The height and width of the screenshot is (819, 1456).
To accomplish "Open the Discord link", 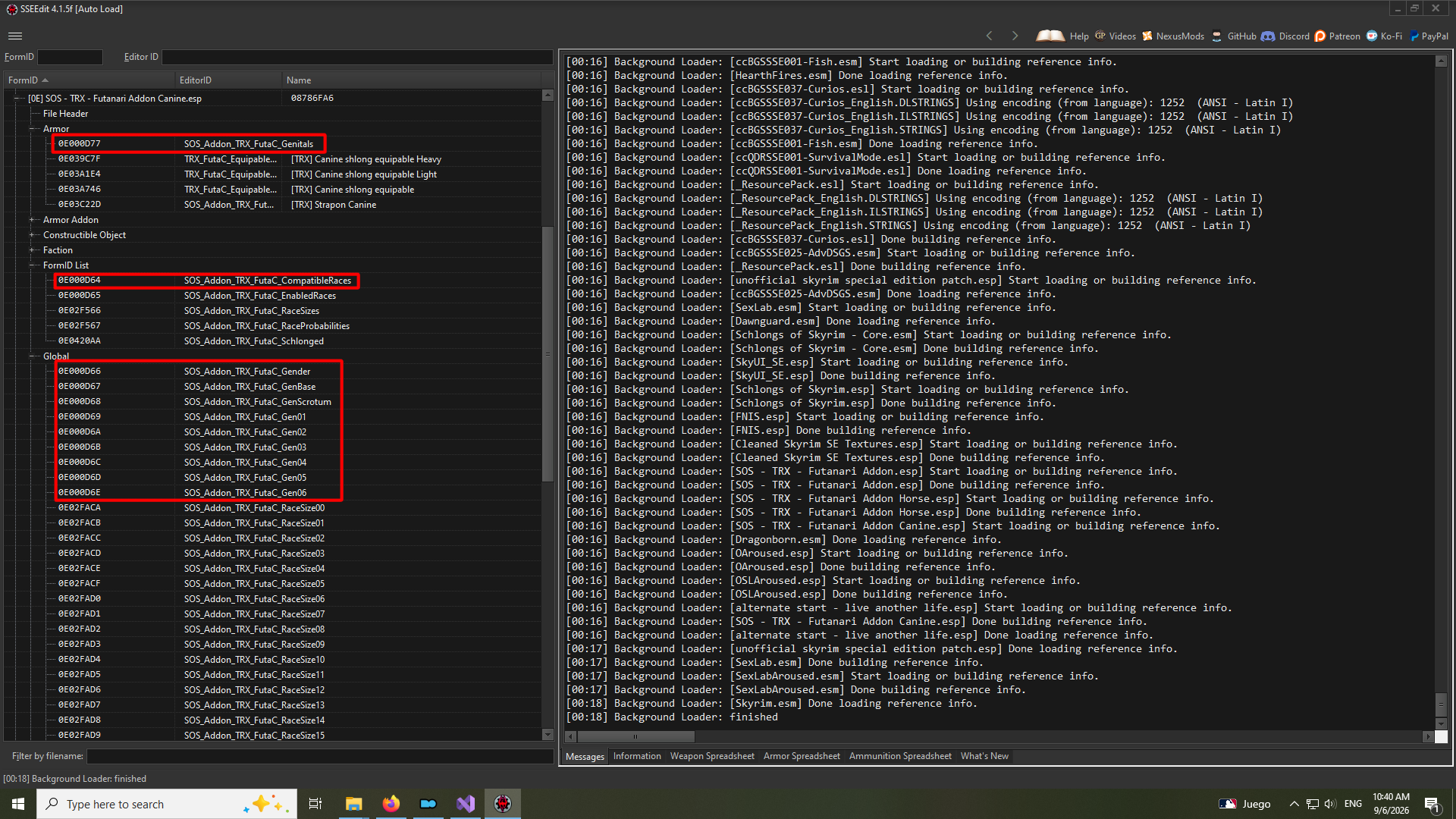I will coord(1285,36).
